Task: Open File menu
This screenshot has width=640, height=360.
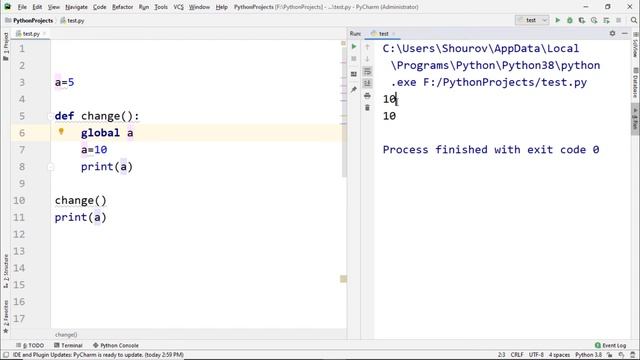Action: (x=22, y=7)
